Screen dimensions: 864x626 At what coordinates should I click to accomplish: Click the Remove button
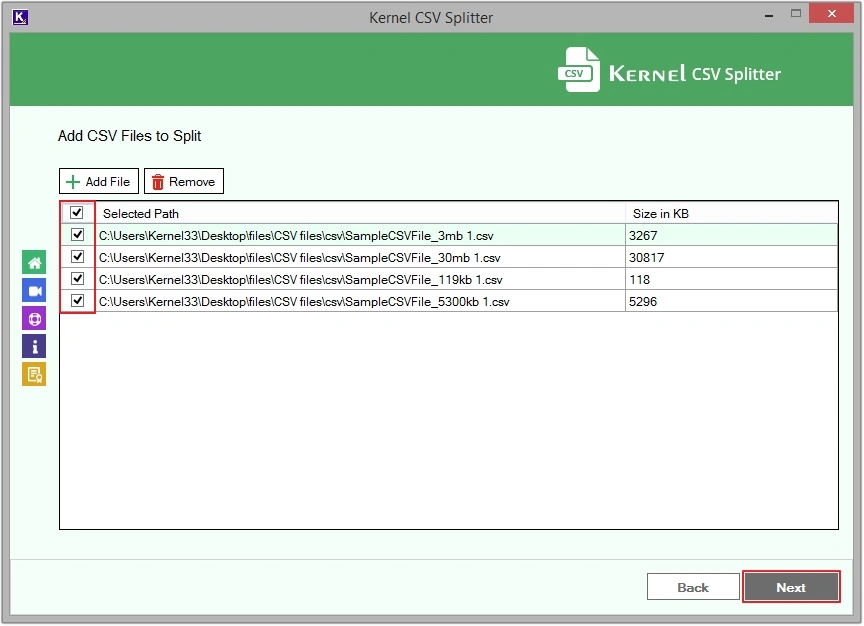click(184, 181)
